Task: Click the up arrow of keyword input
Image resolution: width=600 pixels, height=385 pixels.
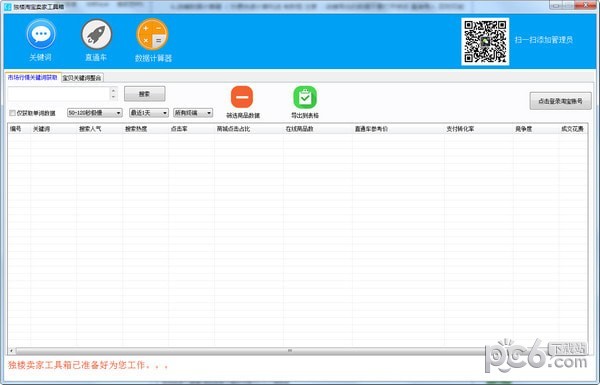Action: (x=113, y=91)
